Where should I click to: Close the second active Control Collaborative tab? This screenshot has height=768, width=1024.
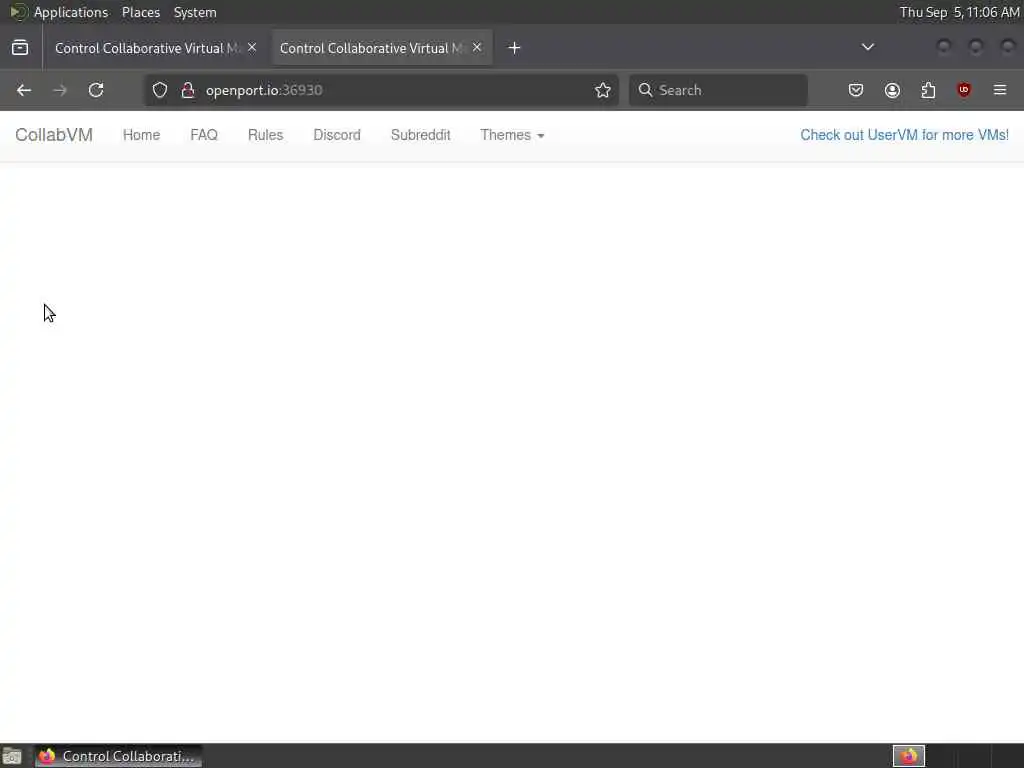[x=477, y=47]
